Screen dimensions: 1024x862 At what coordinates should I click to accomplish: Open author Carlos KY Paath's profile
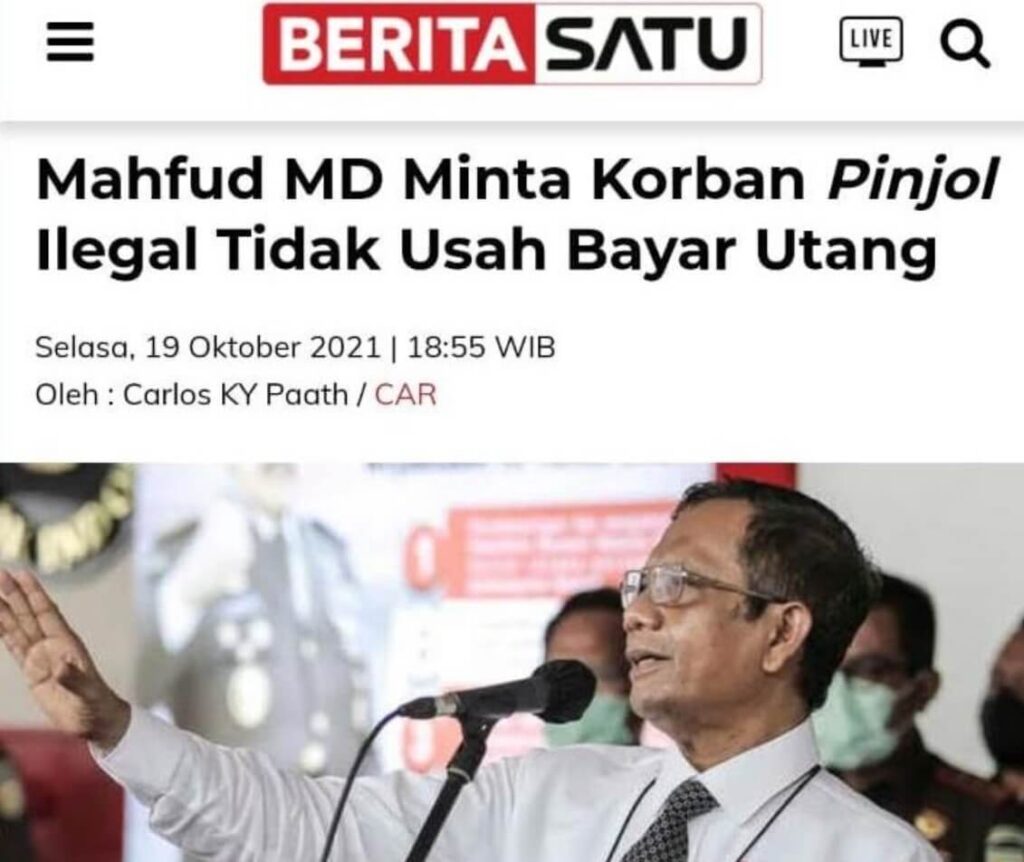point(236,394)
